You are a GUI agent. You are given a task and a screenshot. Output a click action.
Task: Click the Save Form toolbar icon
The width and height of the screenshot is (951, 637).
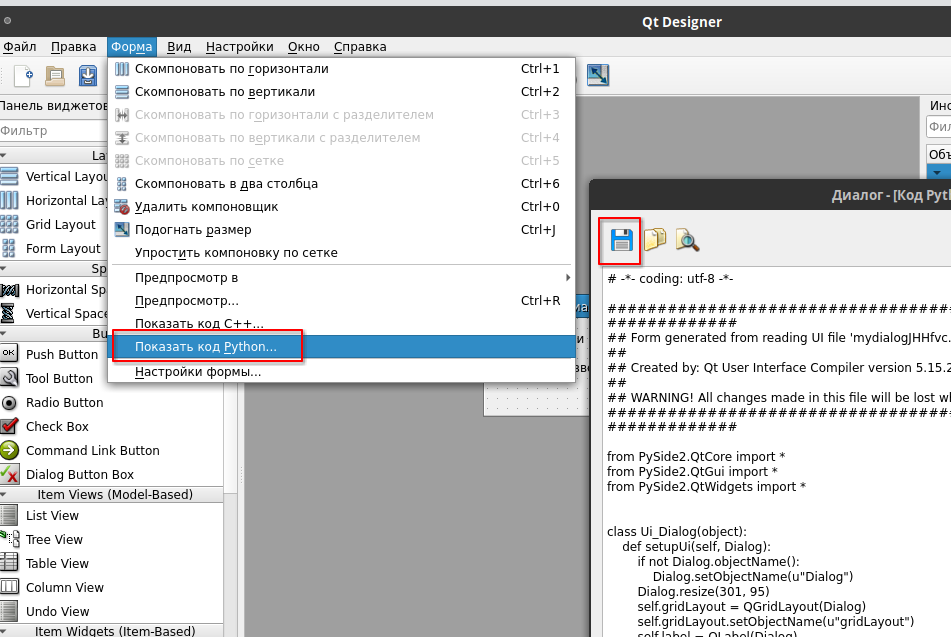pos(87,75)
